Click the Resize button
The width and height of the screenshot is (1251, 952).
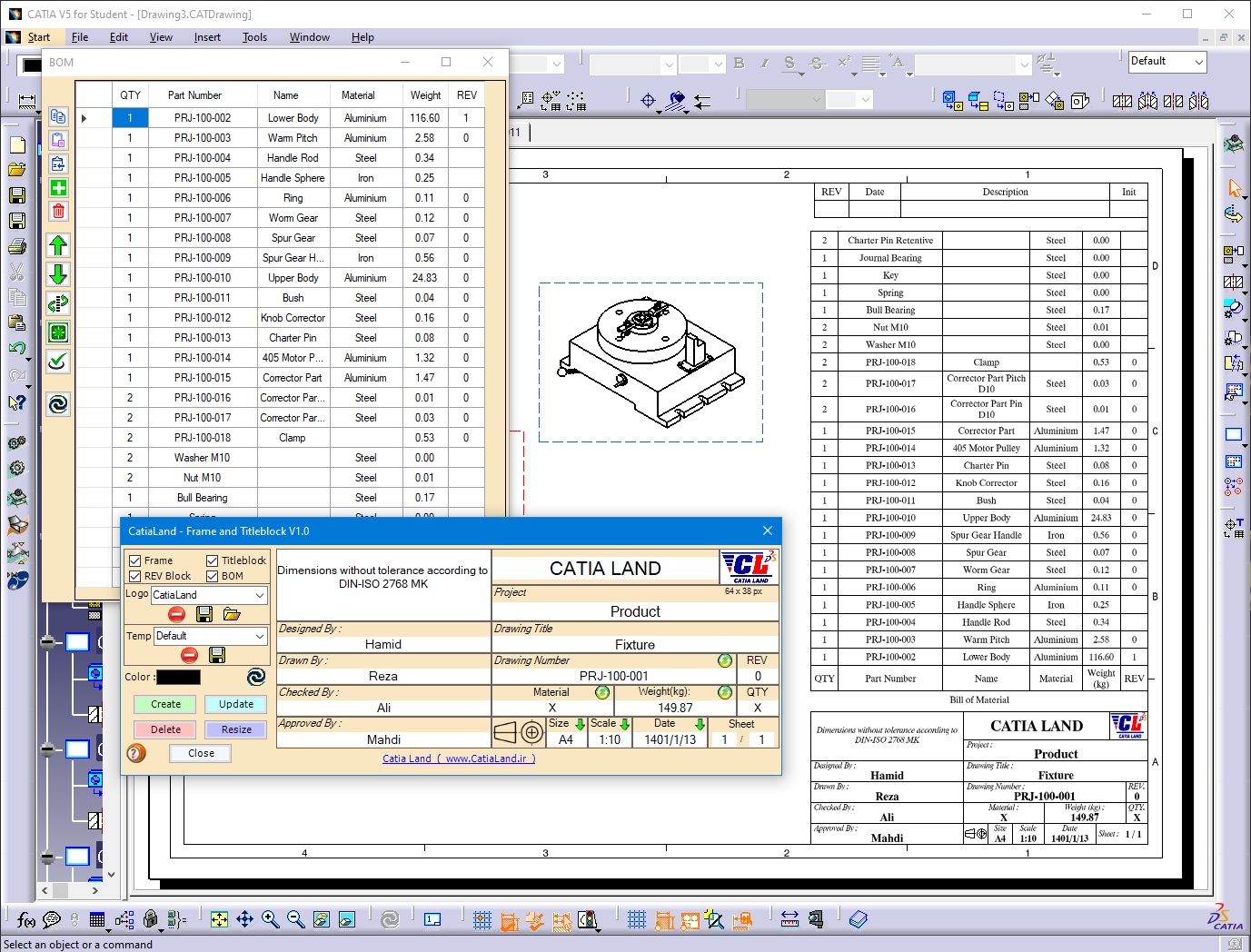click(x=236, y=729)
